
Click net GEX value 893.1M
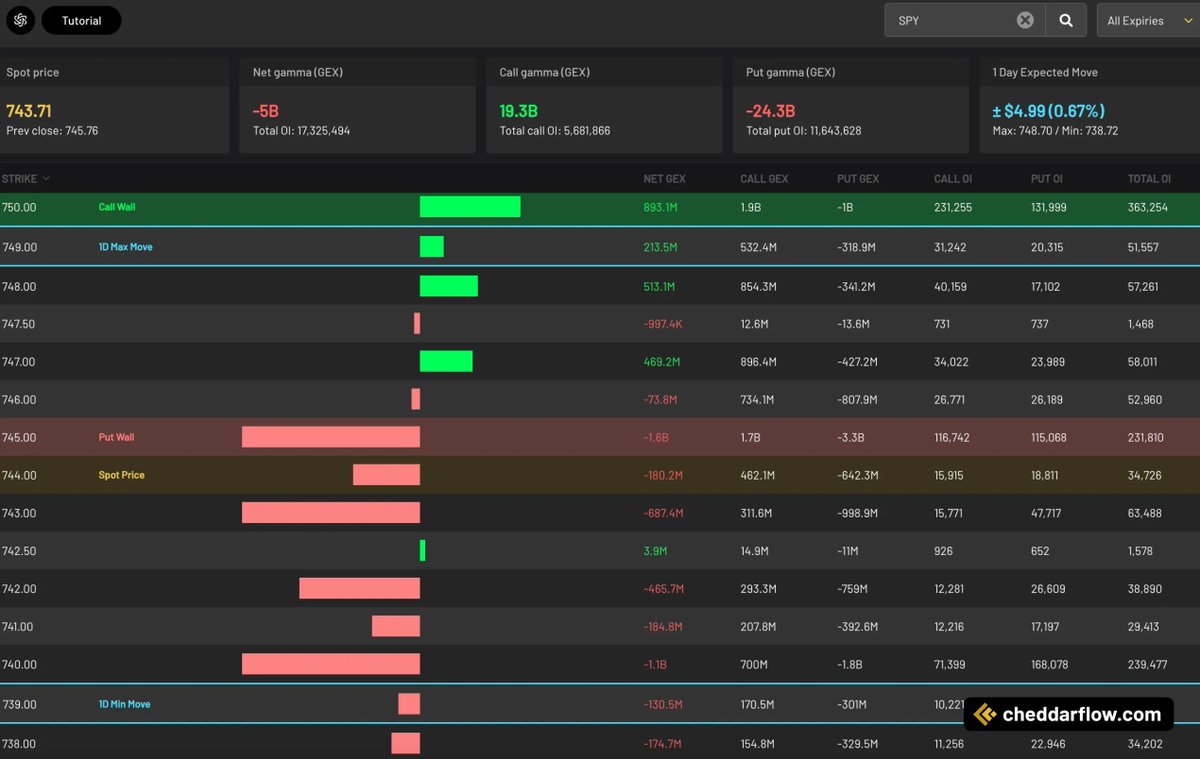(661, 207)
